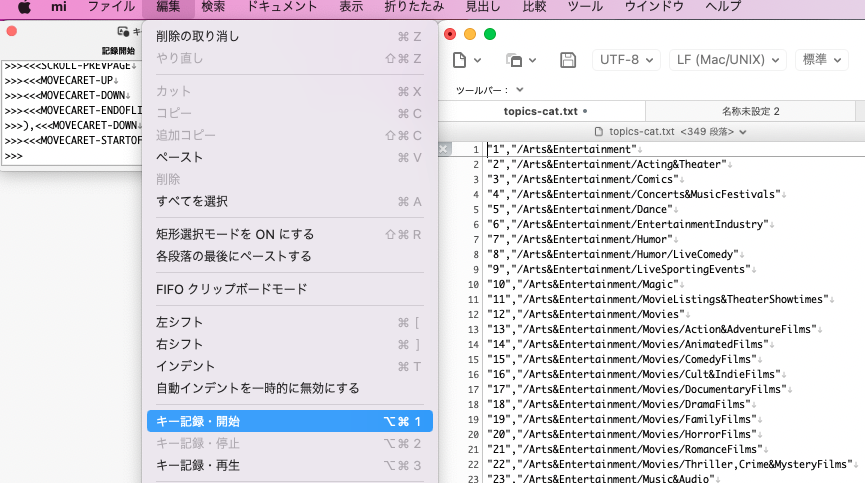
Task: Open the 検索 menu in menu bar
Action: click(x=213, y=8)
